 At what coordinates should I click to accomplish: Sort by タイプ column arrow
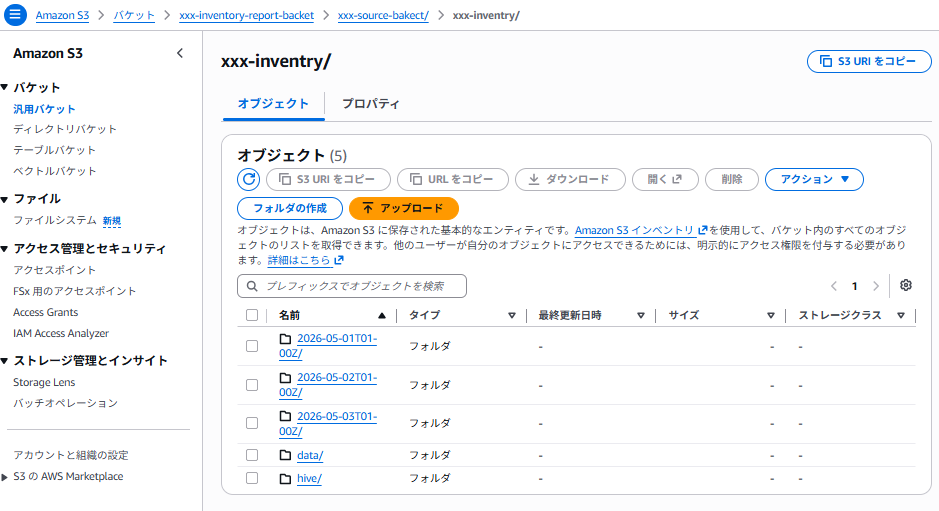(511, 316)
